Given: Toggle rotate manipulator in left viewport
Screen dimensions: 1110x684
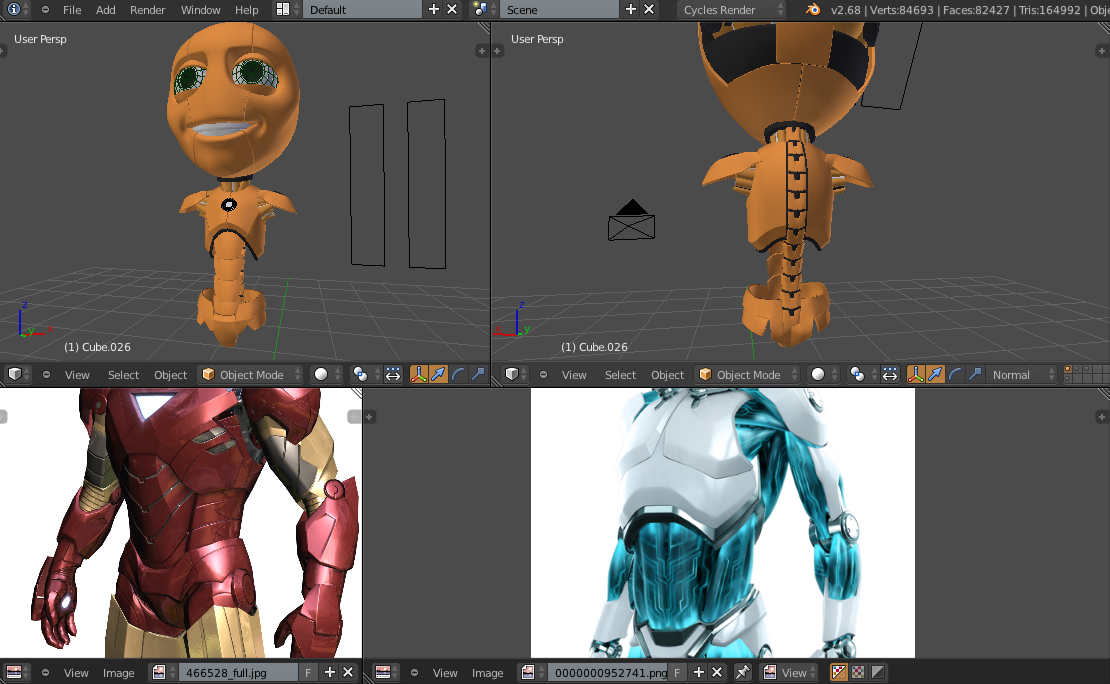Looking at the screenshot, I should [x=458, y=375].
